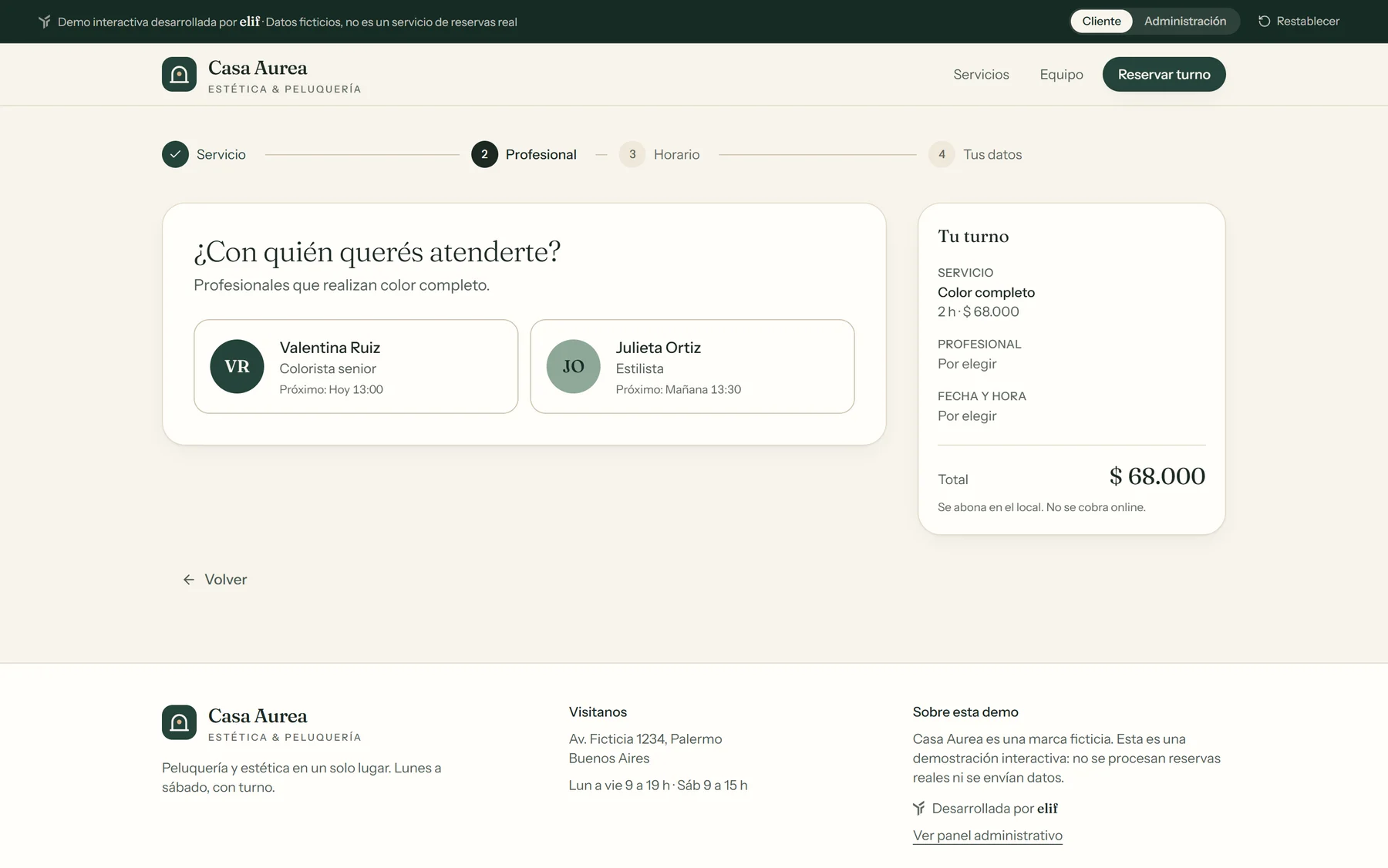Switch to Administración view
Image resolution: width=1388 pixels, height=868 pixels.
(x=1185, y=22)
